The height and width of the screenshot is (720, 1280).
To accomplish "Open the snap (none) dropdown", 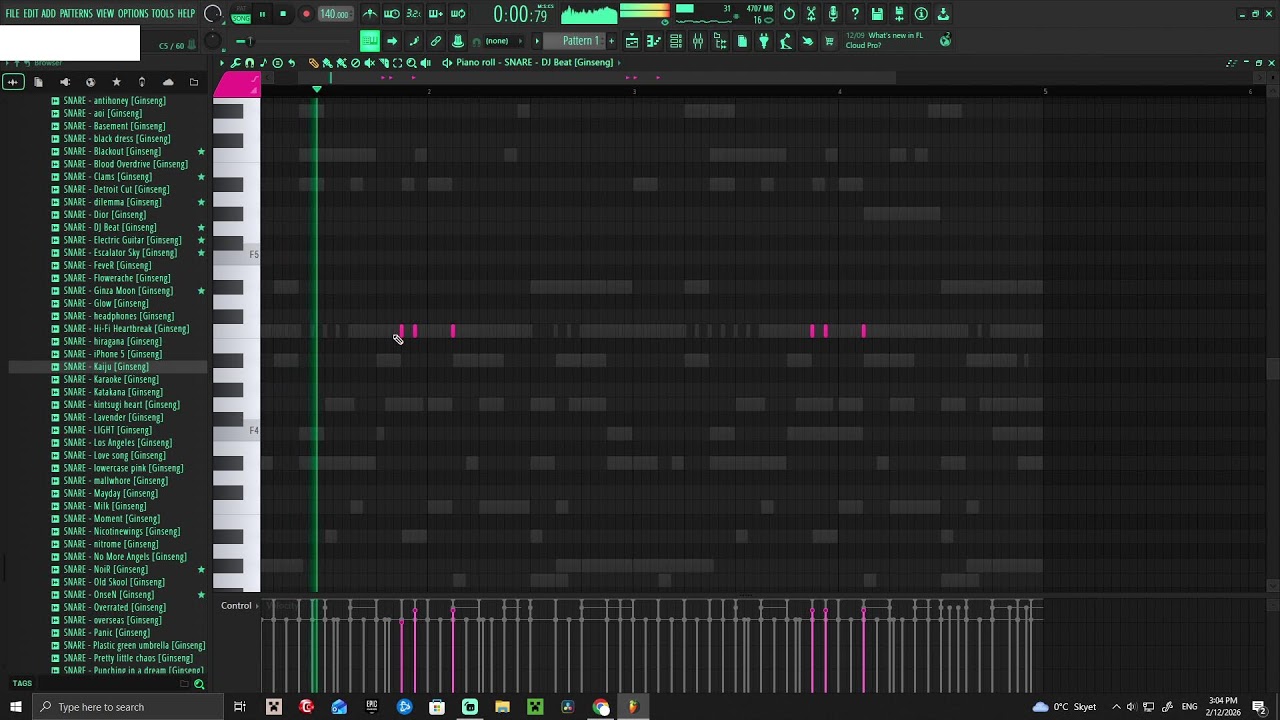I will (x=504, y=41).
